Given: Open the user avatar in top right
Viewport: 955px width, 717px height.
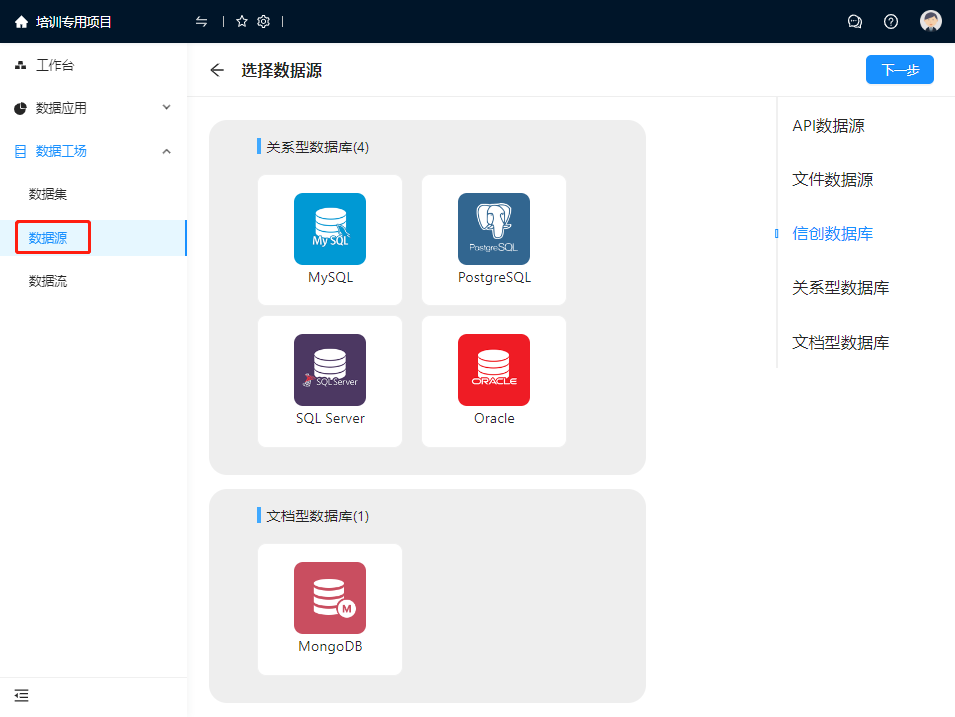Looking at the screenshot, I should tap(931, 21).
